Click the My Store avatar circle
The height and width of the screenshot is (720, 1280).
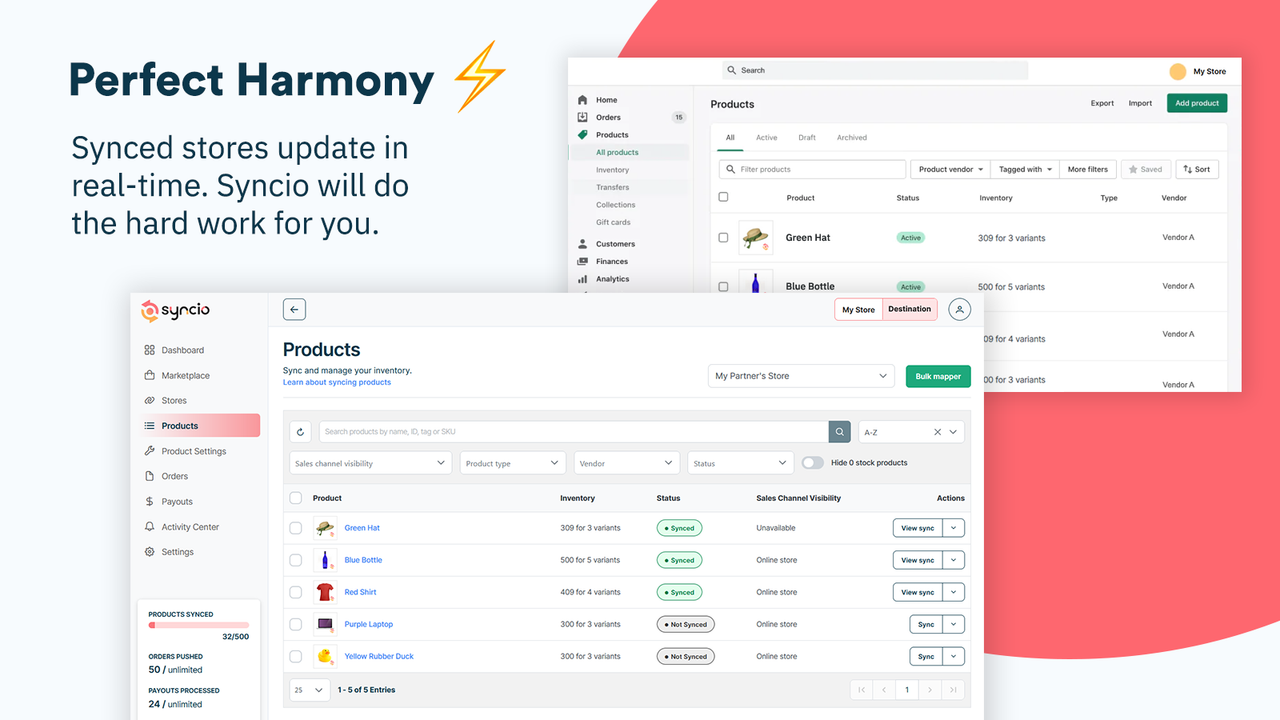[1178, 71]
